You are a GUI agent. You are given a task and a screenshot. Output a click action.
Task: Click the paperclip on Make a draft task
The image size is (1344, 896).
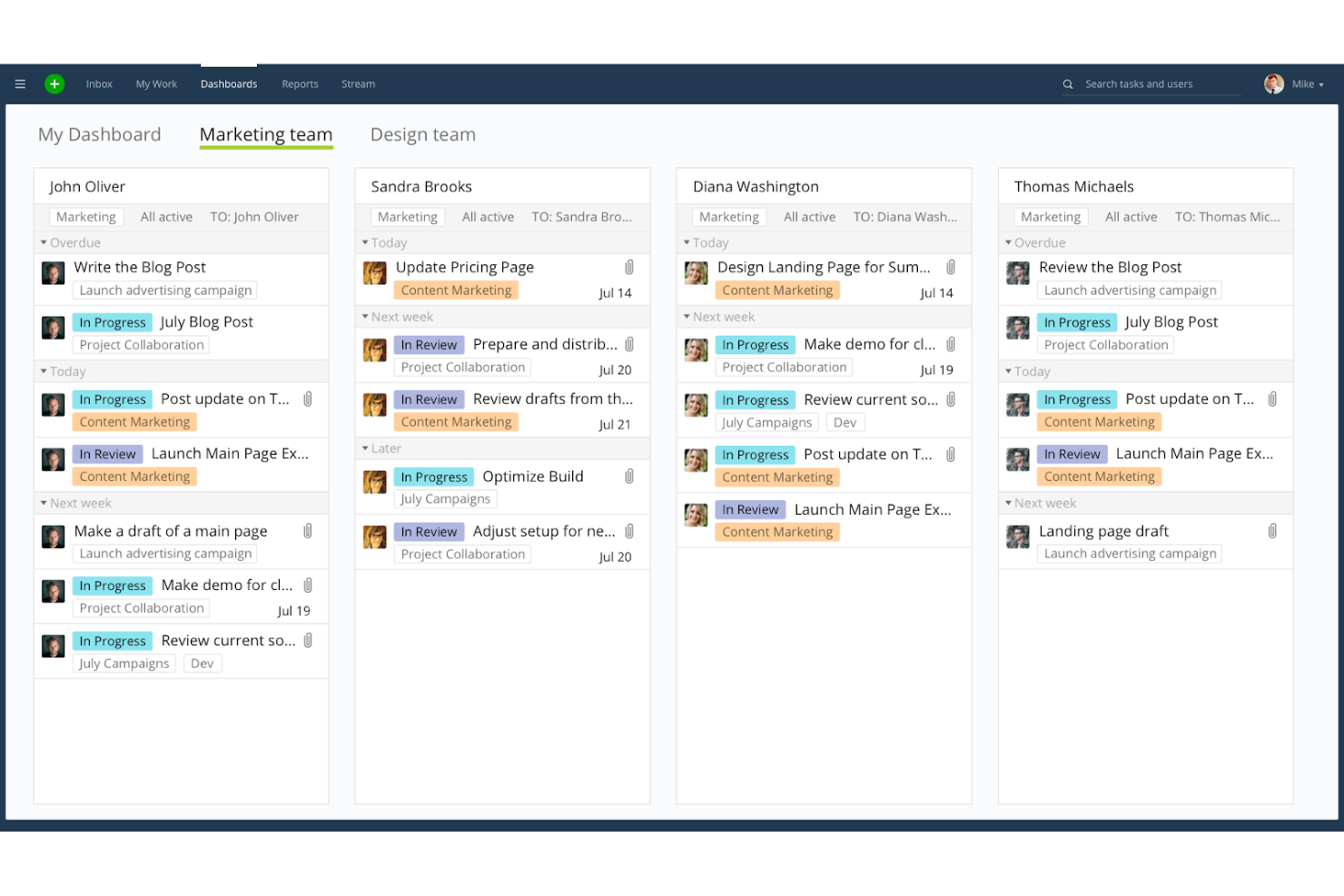(309, 530)
